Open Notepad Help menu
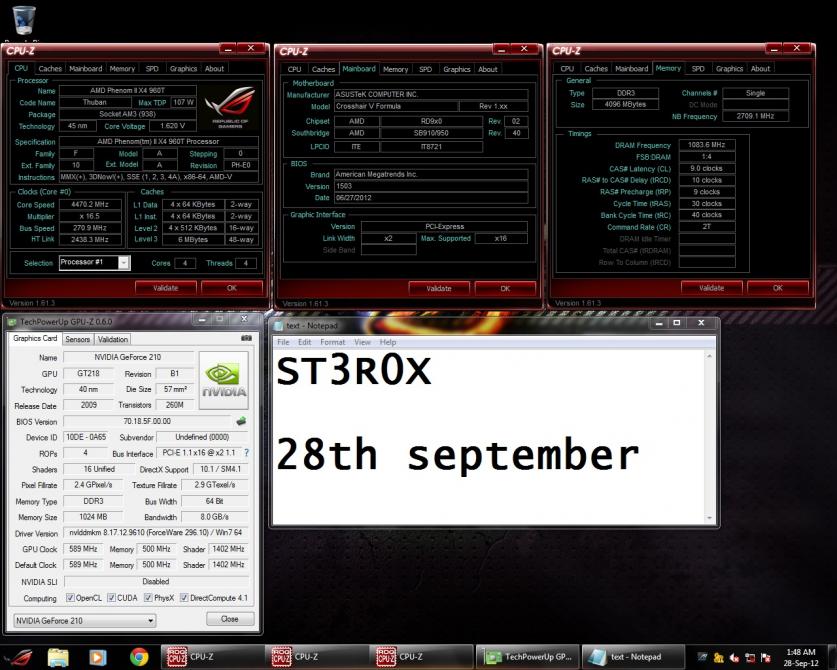The height and width of the screenshot is (670, 837). (x=388, y=342)
